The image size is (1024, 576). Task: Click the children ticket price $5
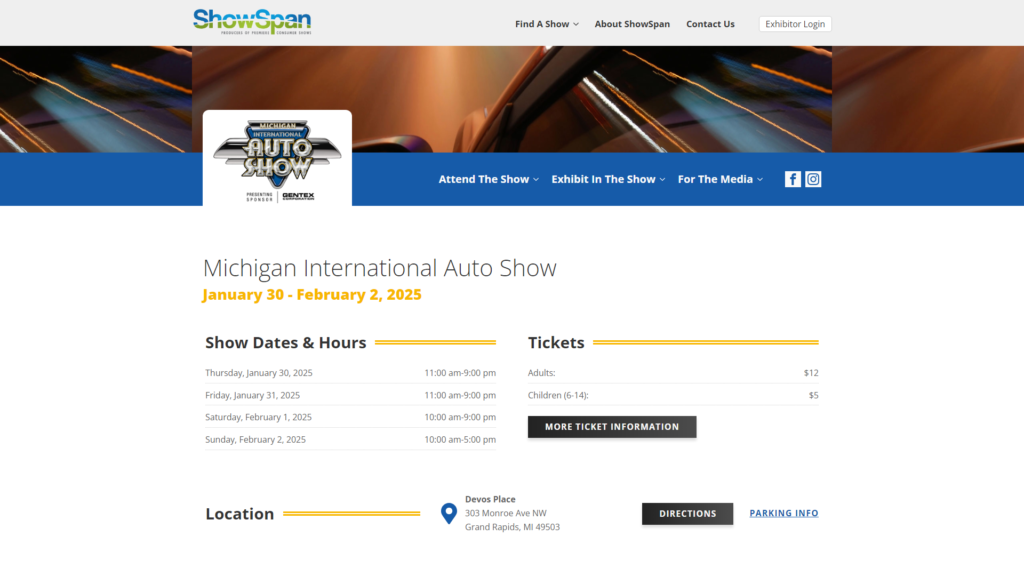tap(813, 395)
